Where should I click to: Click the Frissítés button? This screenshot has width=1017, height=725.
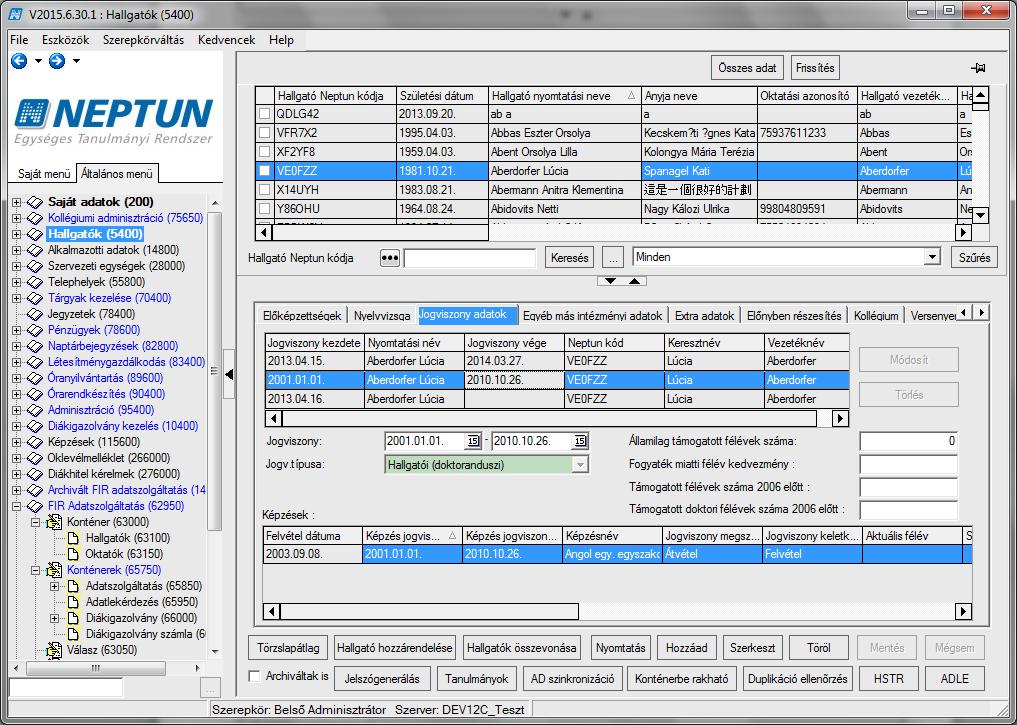[815, 68]
